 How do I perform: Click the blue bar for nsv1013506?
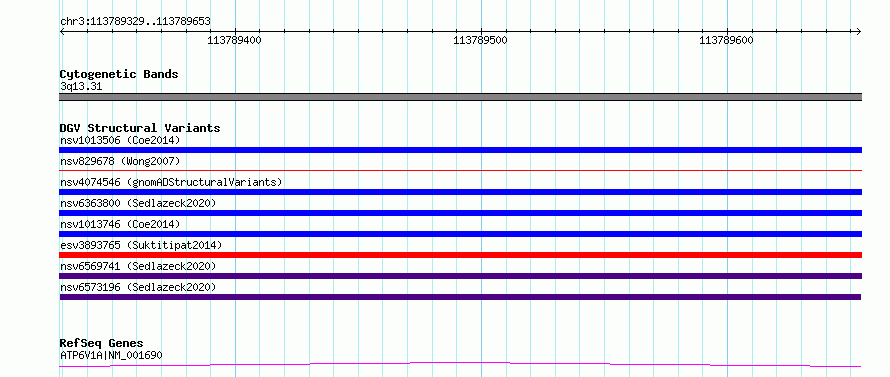pyautogui.click(x=460, y=150)
